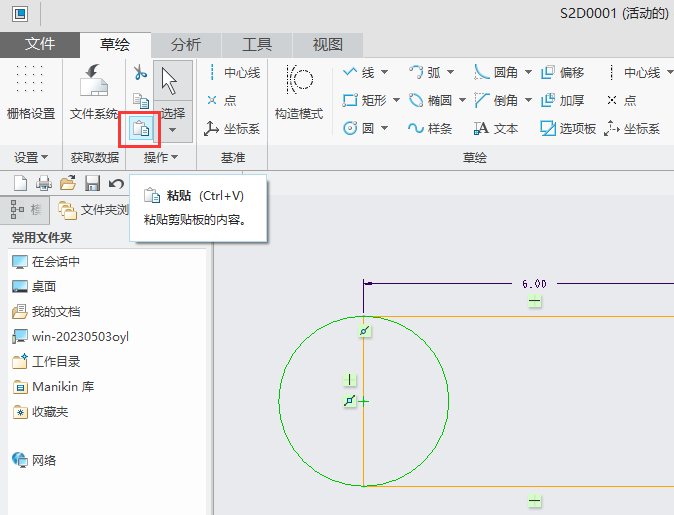Expand the Rectangle (矩形) dropdown arrow
This screenshot has height=515, width=674.
(x=396, y=100)
